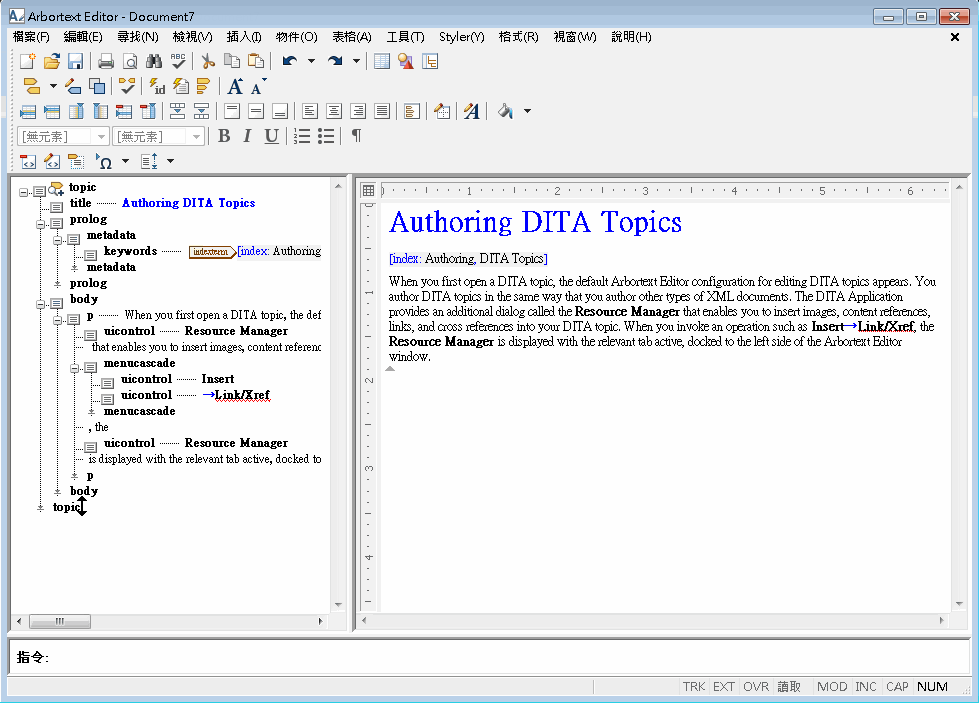Viewport: 979px width, 703px height.
Task: Click the binoculars Find icon
Action: click(x=154, y=61)
